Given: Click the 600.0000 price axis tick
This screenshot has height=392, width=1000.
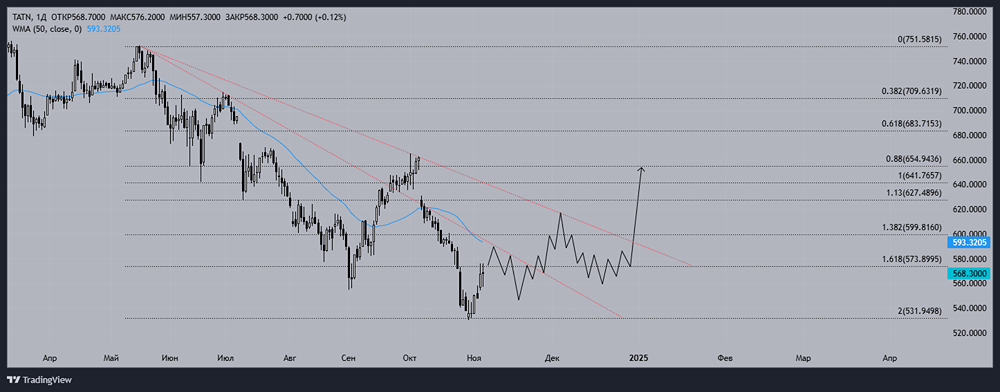Looking at the screenshot, I should click(x=970, y=234).
